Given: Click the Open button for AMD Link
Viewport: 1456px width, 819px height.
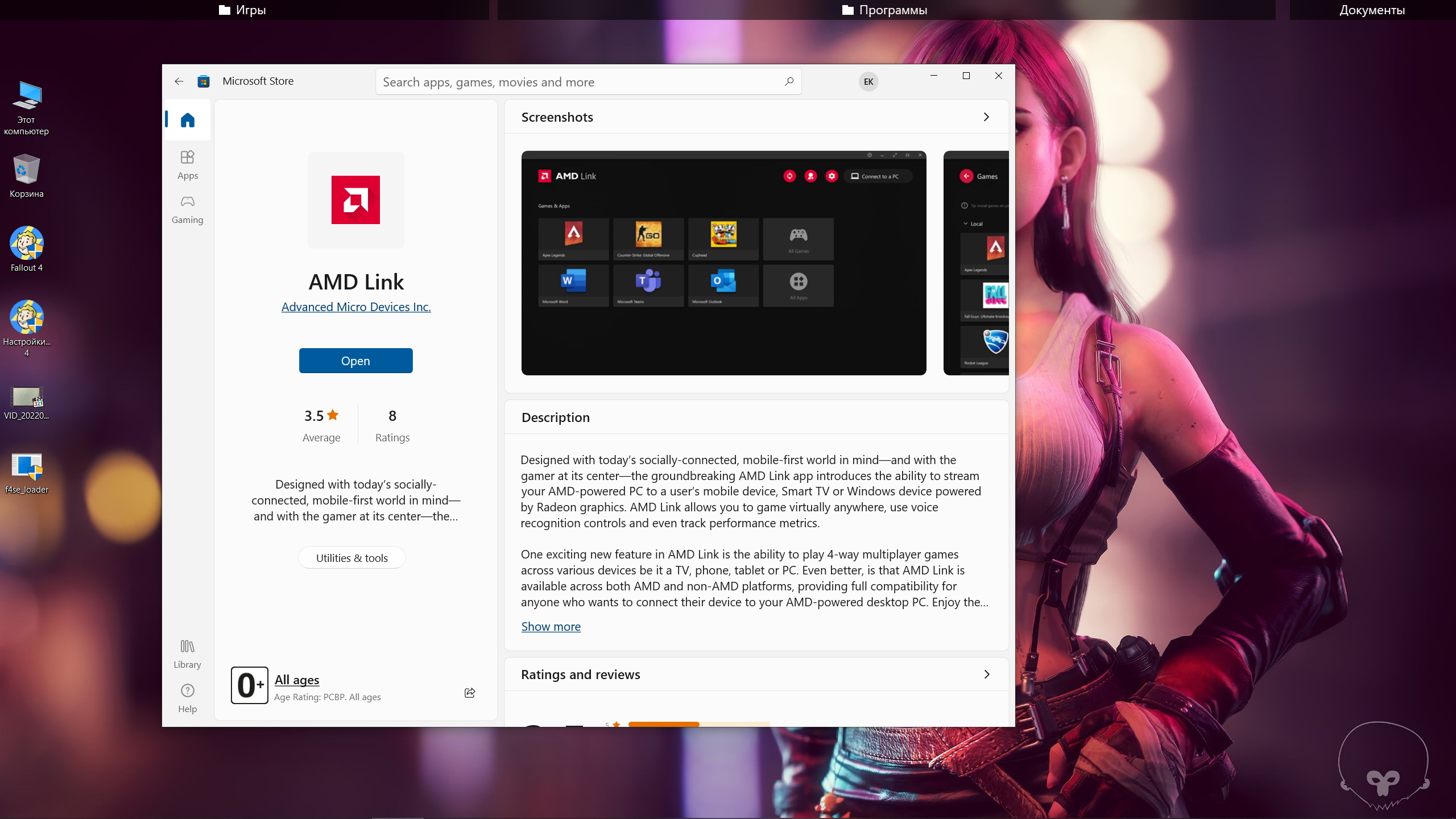Looking at the screenshot, I should click(356, 361).
